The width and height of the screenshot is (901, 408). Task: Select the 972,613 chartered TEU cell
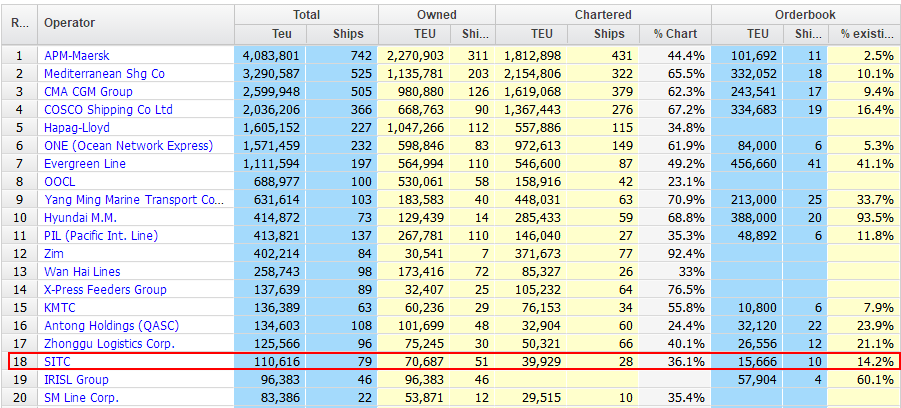tap(531, 145)
